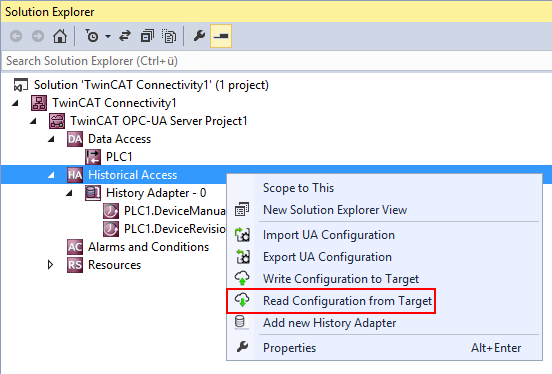Click the PLC1 device icon
The width and height of the screenshot is (552, 374).
coord(93,157)
